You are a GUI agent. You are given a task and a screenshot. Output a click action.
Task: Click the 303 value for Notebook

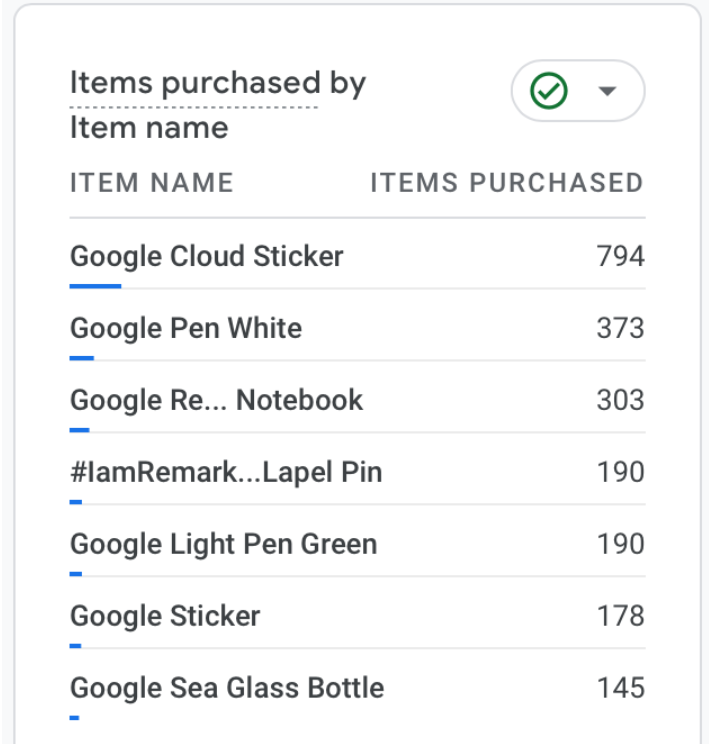pos(620,400)
